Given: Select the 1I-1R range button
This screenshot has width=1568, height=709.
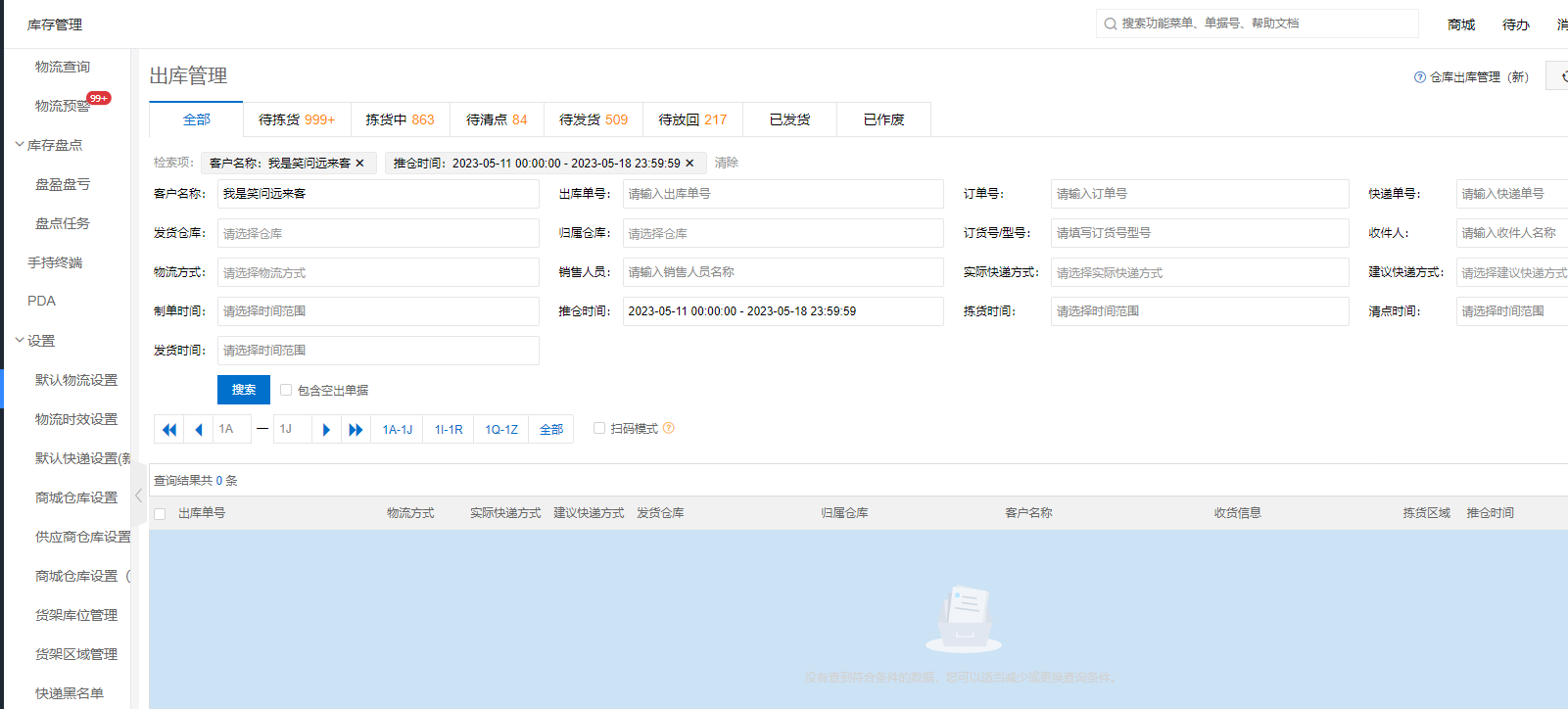Looking at the screenshot, I should [449, 429].
